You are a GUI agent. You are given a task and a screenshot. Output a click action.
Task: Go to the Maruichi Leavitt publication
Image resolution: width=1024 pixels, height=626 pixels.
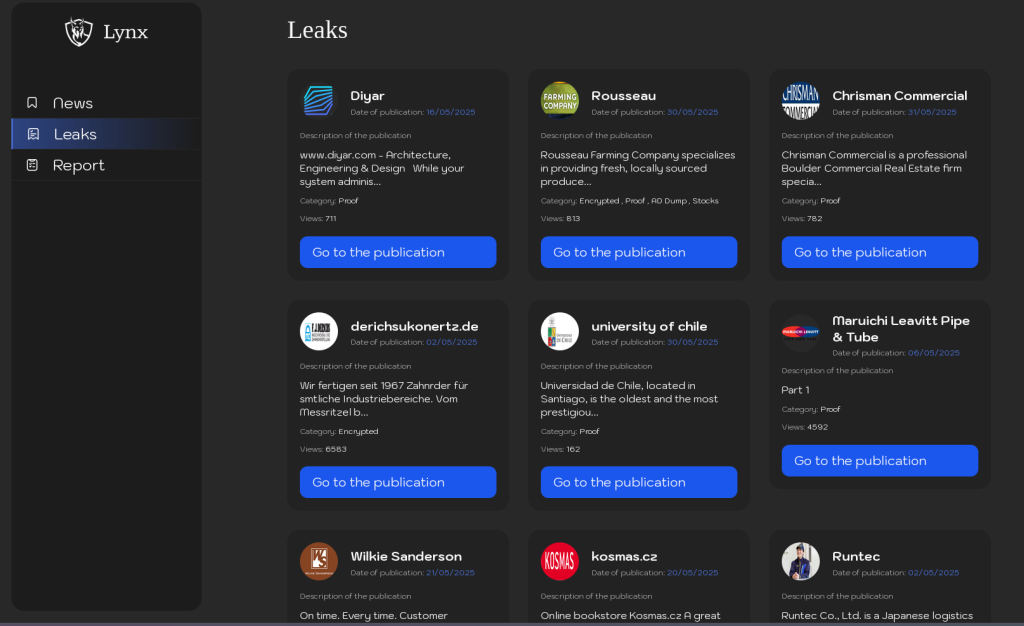click(x=880, y=460)
